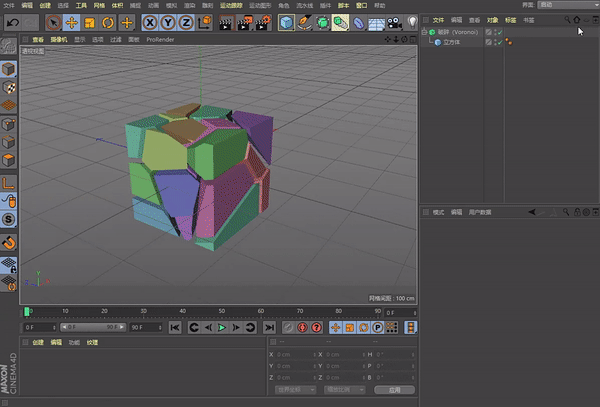600x407 pixels.
Task: Open the scale mode dropdown
Action: tap(344, 390)
